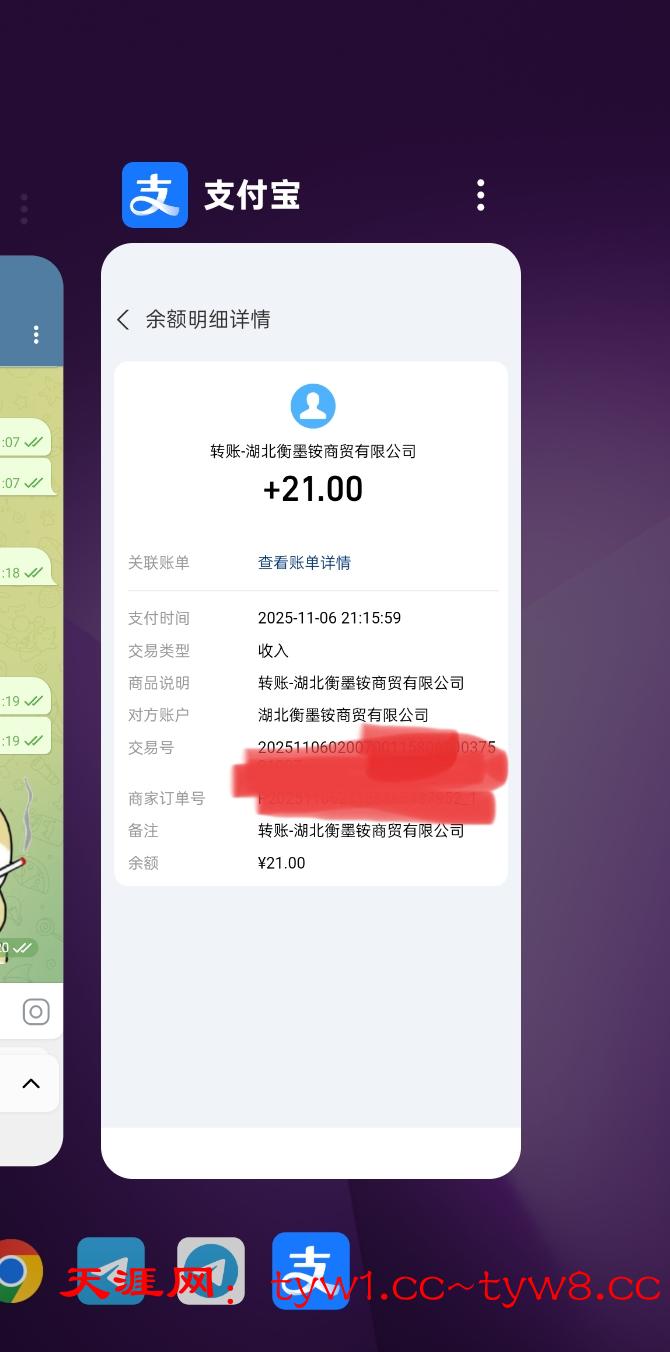670x1352 pixels.
Task: Select the 支付宝 app title text
Action: [252, 195]
